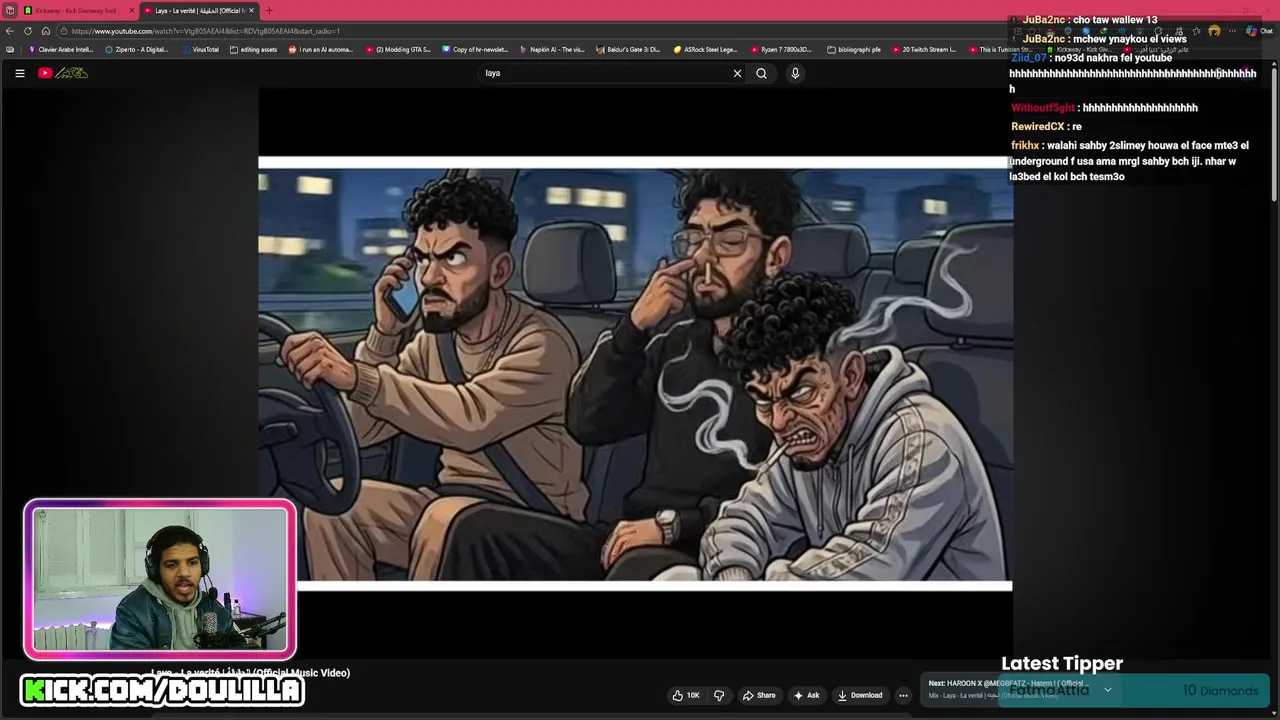1280x720 pixels.
Task: Open the Copy of hr-newslet bookmark
Action: tap(475, 49)
